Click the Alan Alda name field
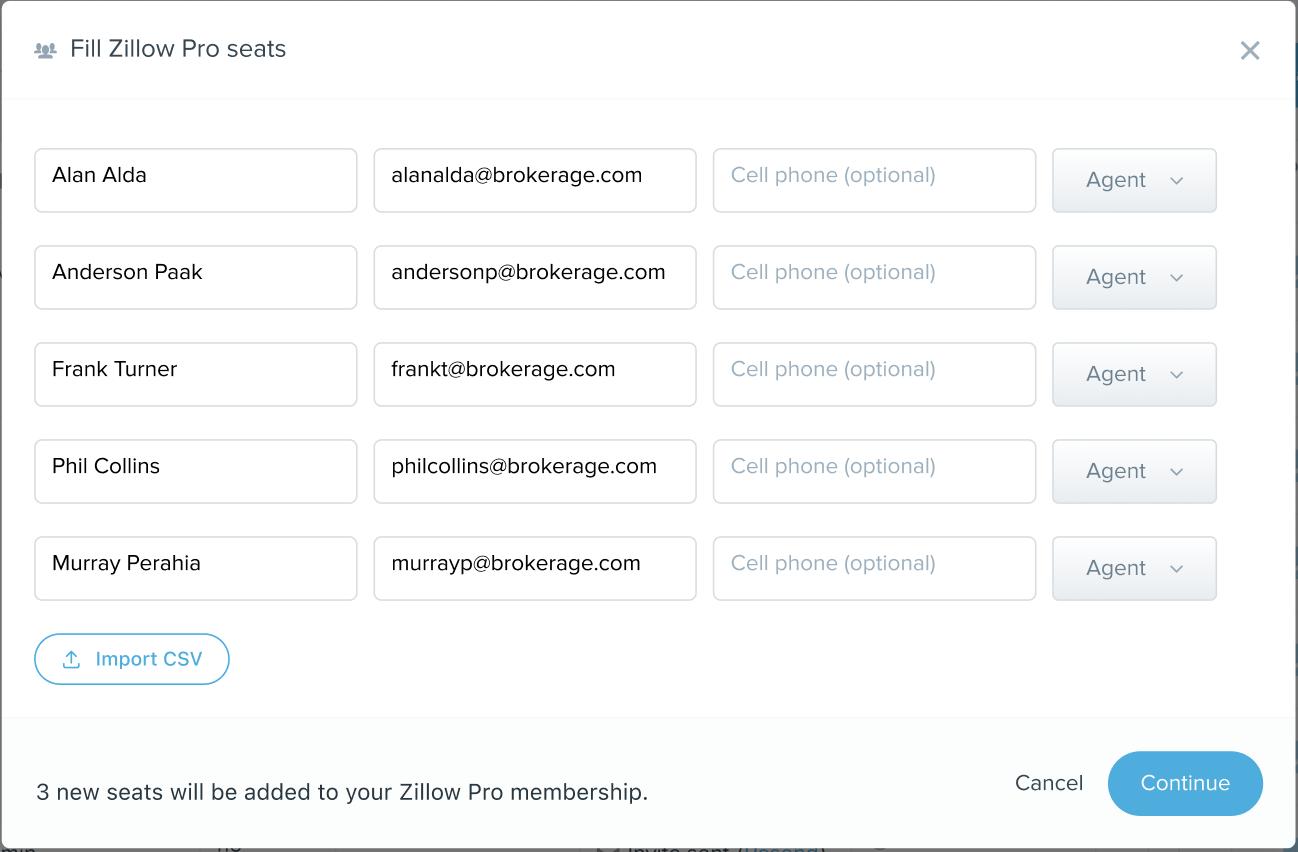Screen dimensions: 1298x852 195,181
